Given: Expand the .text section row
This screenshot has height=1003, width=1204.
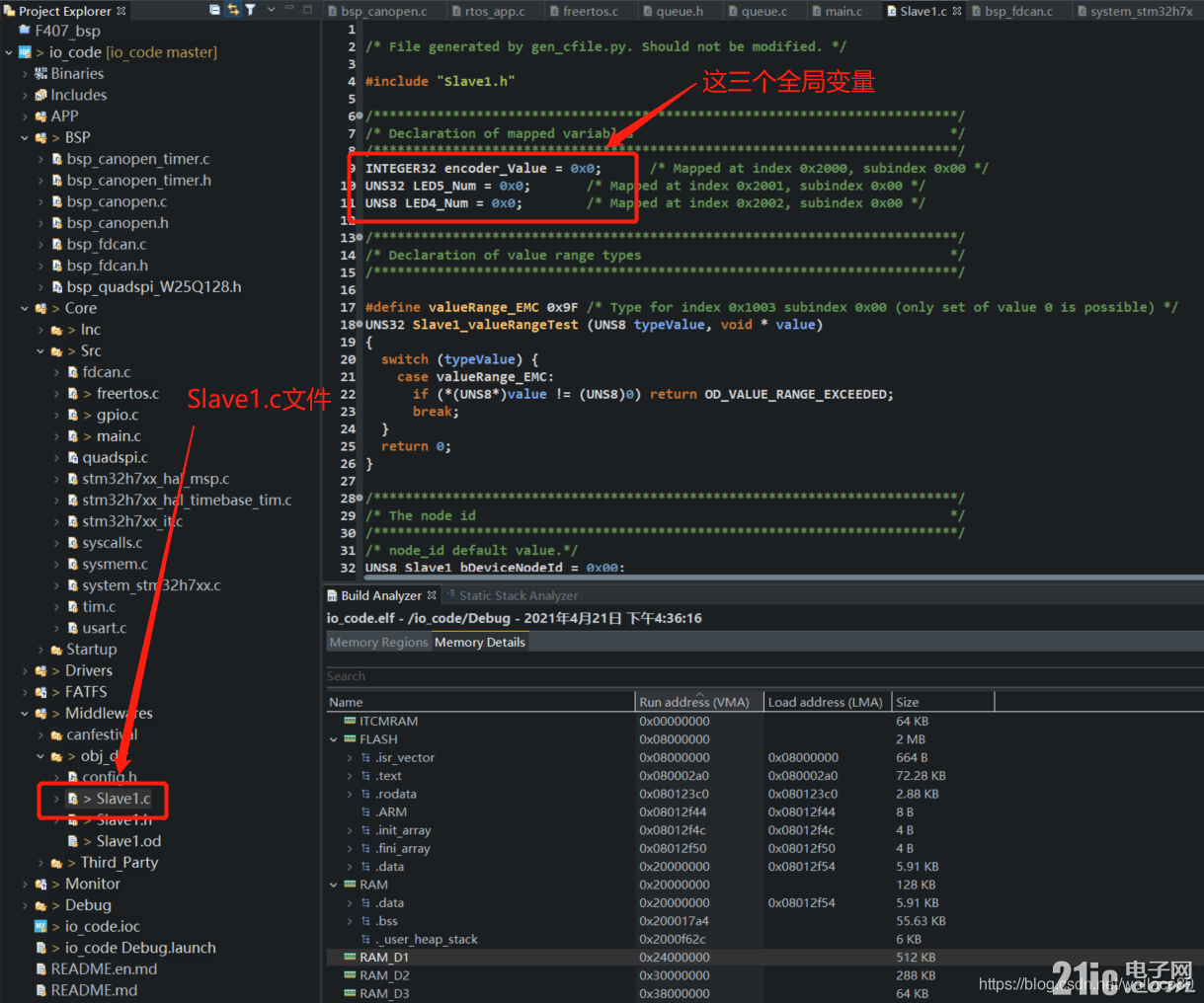Looking at the screenshot, I should [x=350, y=776].
